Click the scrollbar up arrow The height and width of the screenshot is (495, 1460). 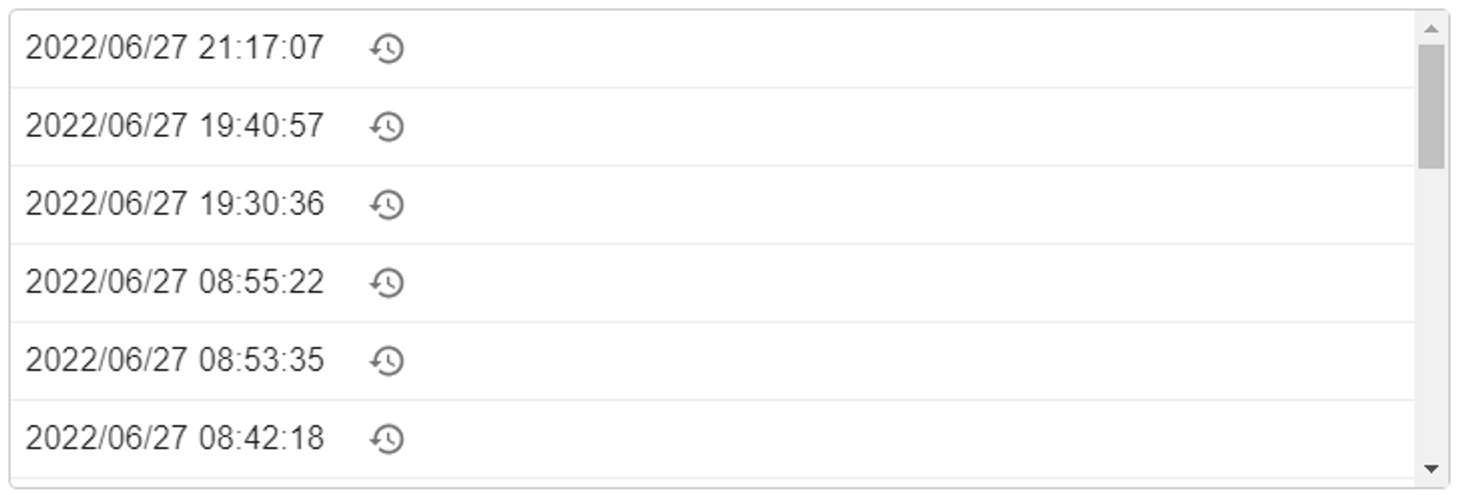click(1431, 27)
